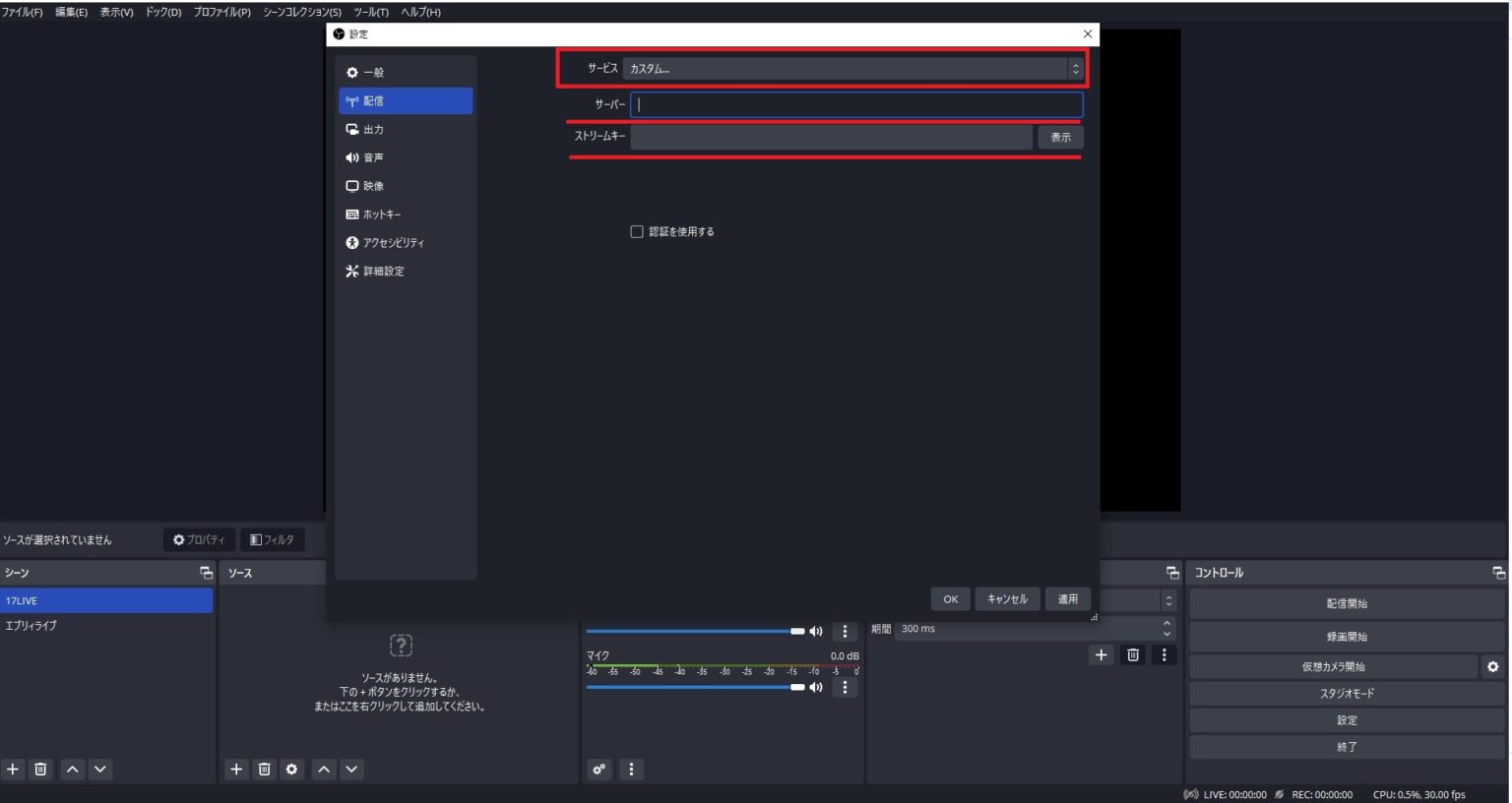Click the 適用 button

pyautogui.click(x=1067, y=599)
